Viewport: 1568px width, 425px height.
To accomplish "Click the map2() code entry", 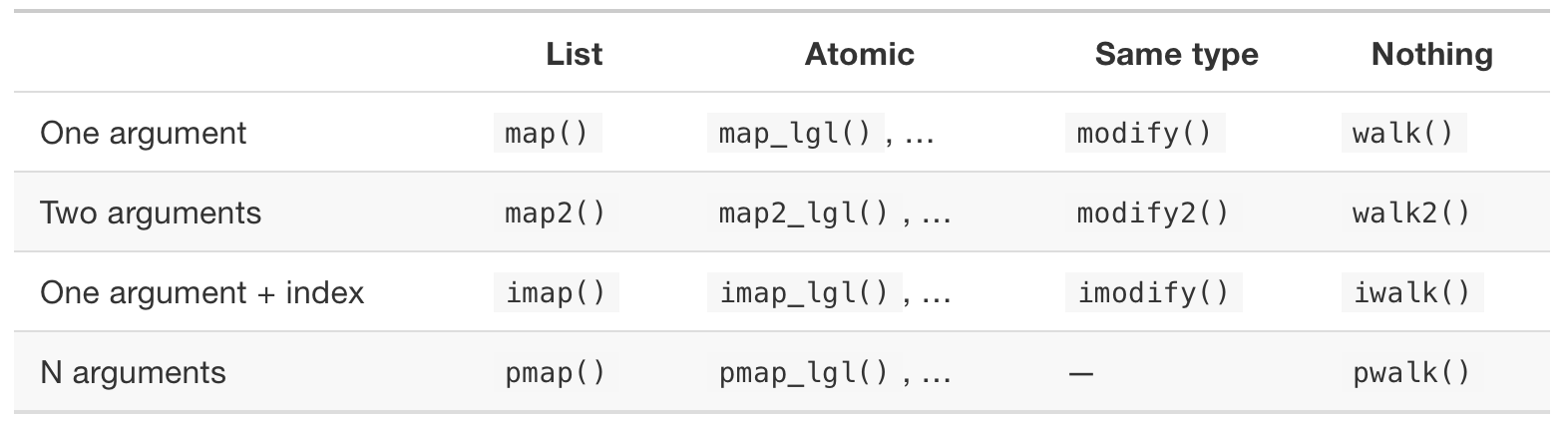I will point(555,212).
